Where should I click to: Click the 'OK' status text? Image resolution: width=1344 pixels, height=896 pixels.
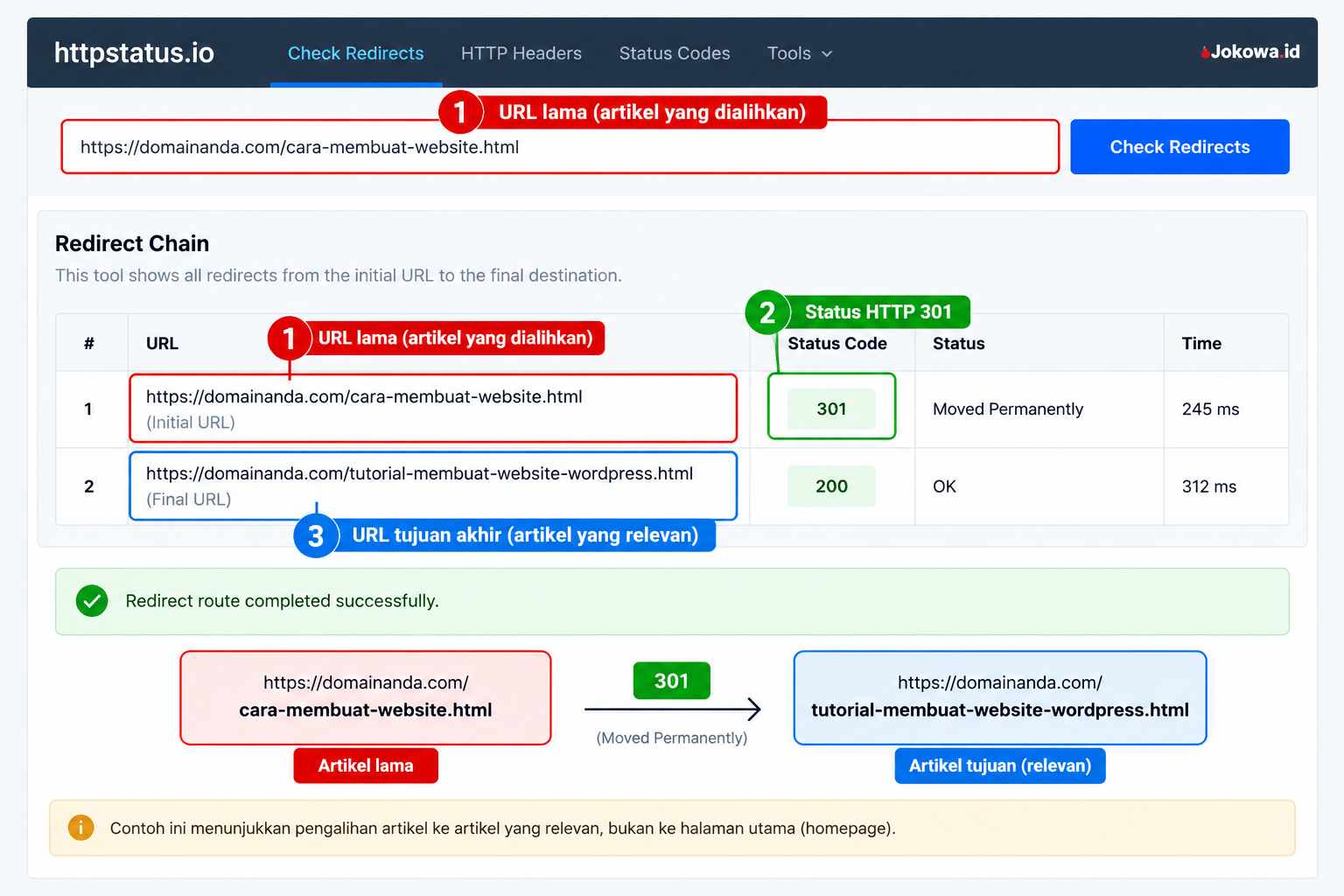click(x=944, y=486)
